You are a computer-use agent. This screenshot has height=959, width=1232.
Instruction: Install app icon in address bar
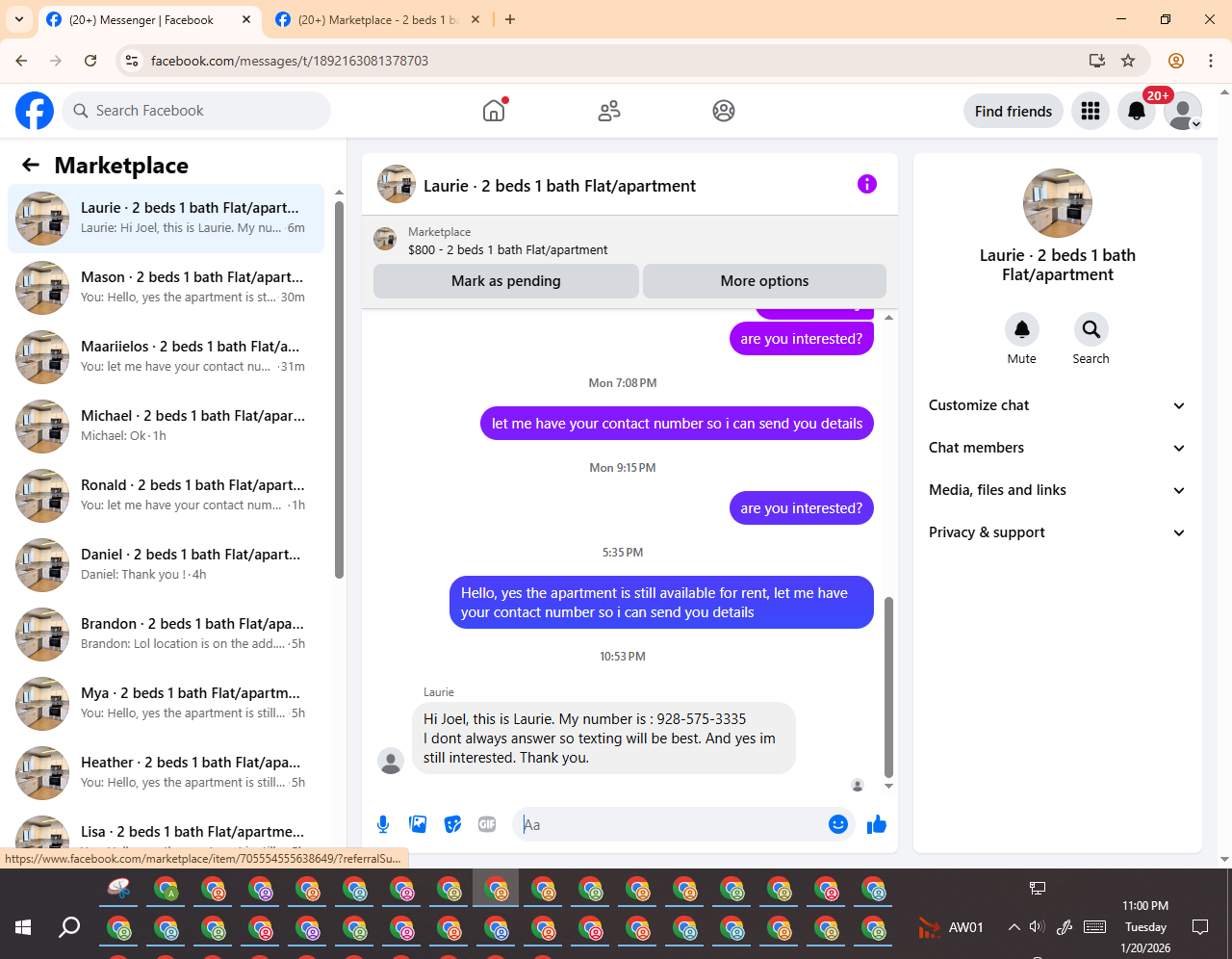tap(1097, 61)
